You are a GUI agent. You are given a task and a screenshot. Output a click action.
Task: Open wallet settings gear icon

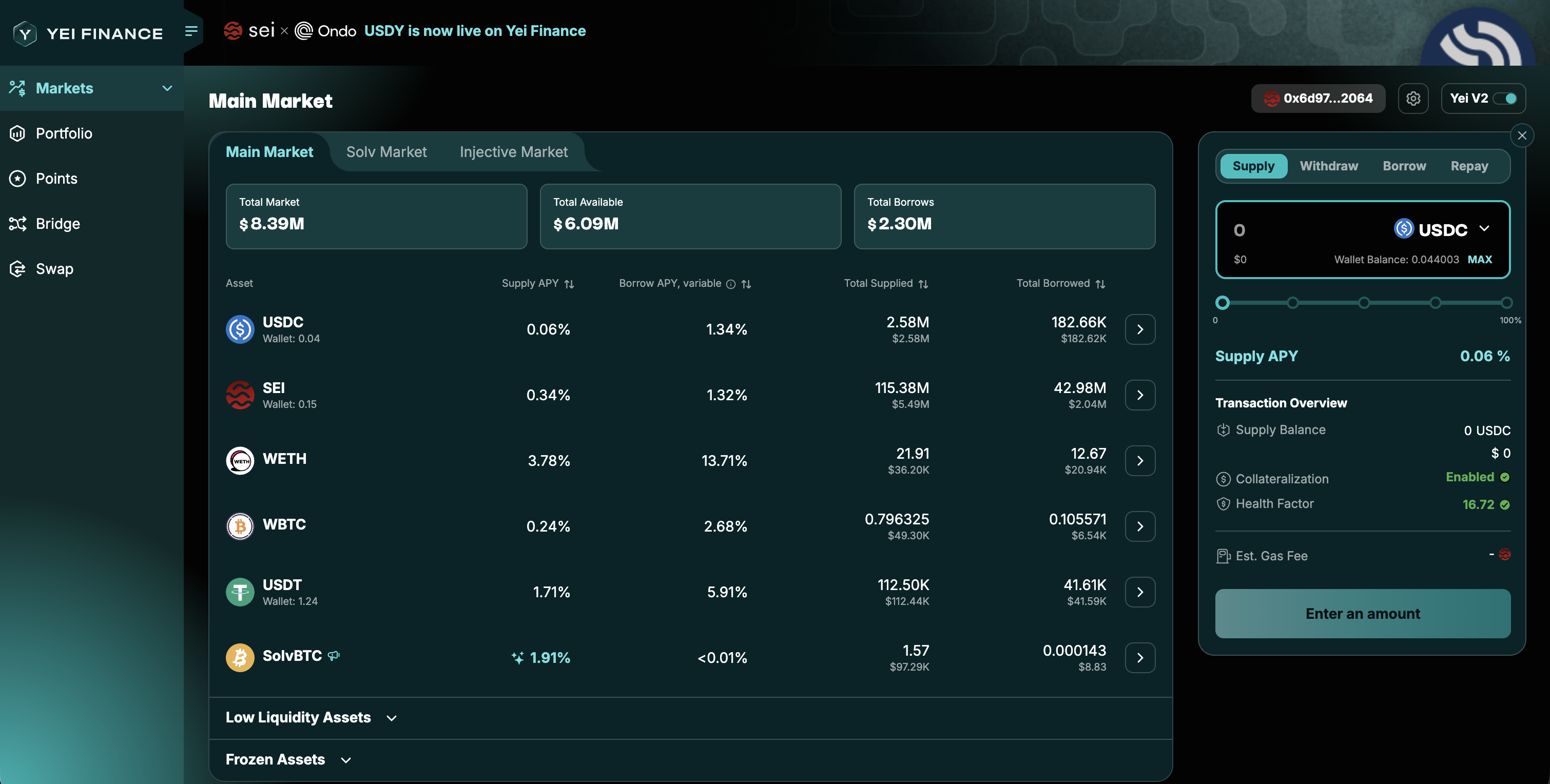(1413, 98)
